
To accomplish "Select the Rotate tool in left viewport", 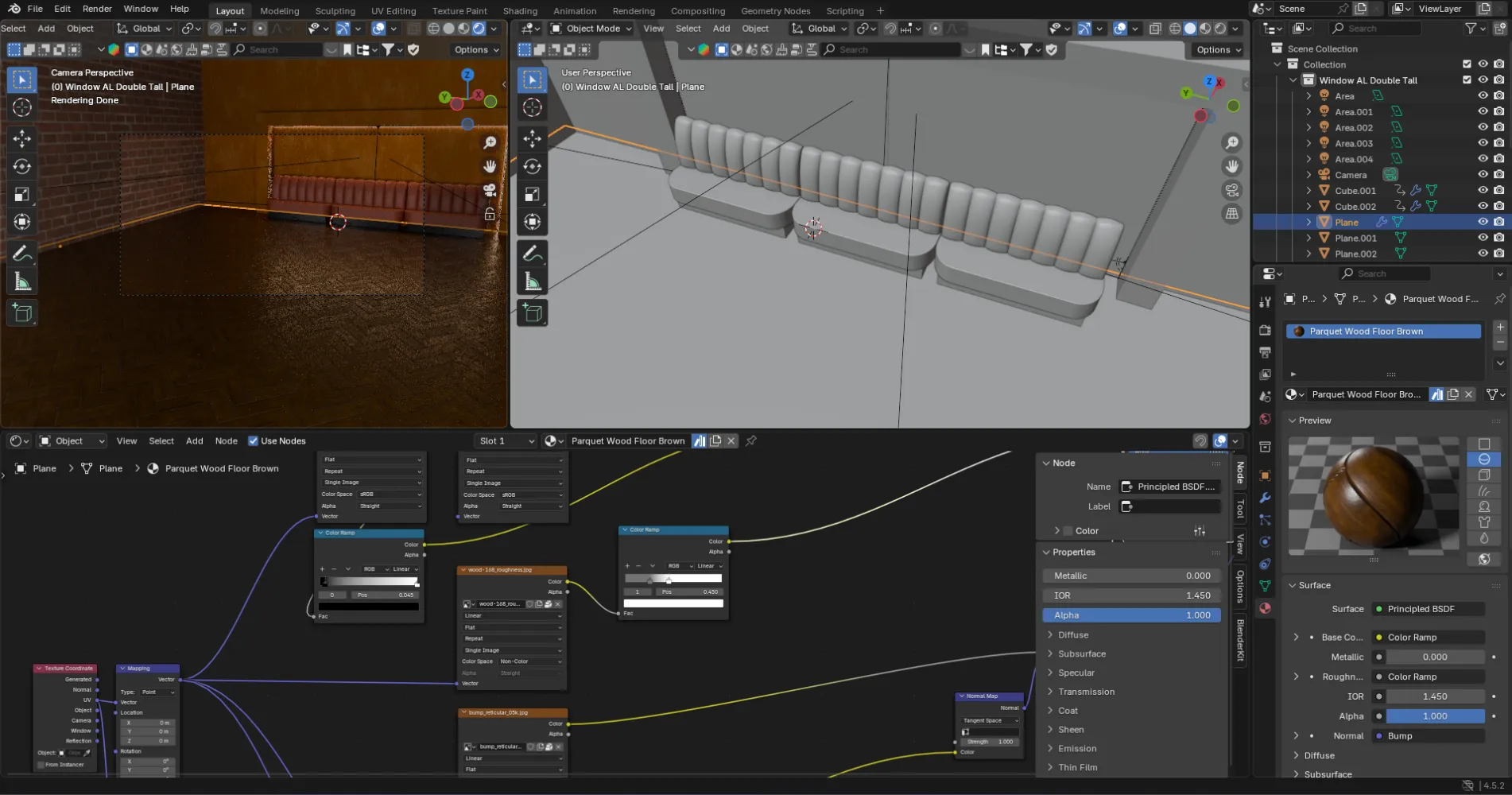I will 22,167.
